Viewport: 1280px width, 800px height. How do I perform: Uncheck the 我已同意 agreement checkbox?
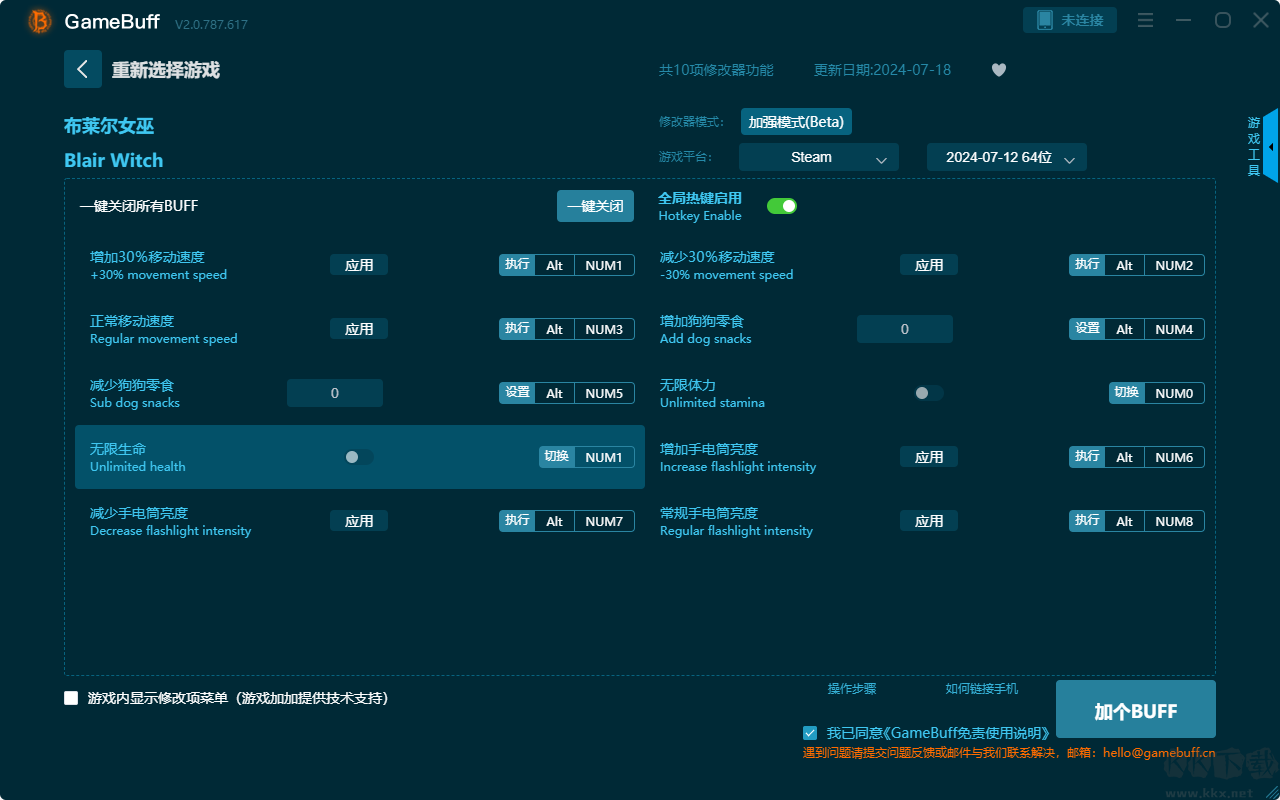click(810, 733)
